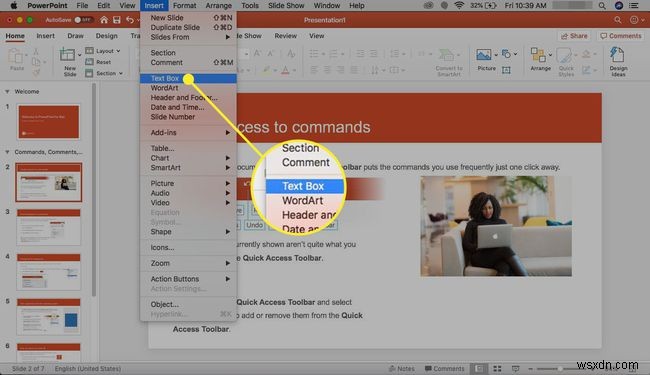Screen dimensions: 650x375
Task: Collapse the Welcome section in slide panel
Action: point(7,91)
